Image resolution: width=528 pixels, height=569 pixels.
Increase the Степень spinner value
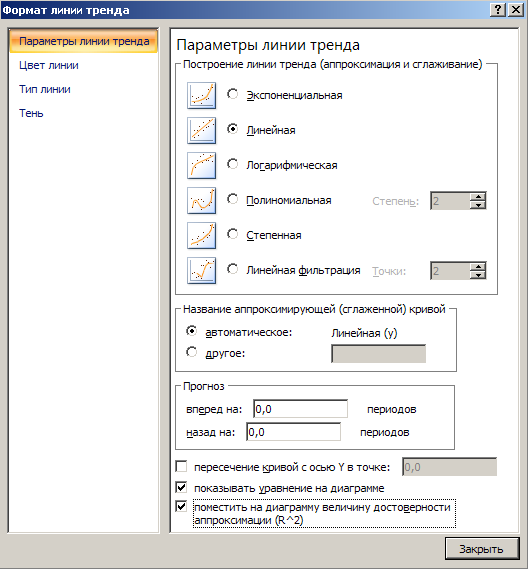click(x=478, y=197)
